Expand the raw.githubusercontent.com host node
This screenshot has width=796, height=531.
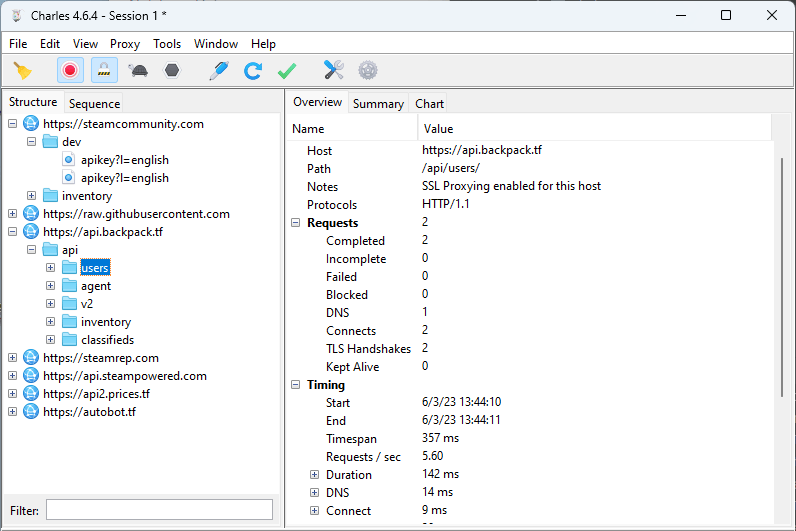point(13,213)
